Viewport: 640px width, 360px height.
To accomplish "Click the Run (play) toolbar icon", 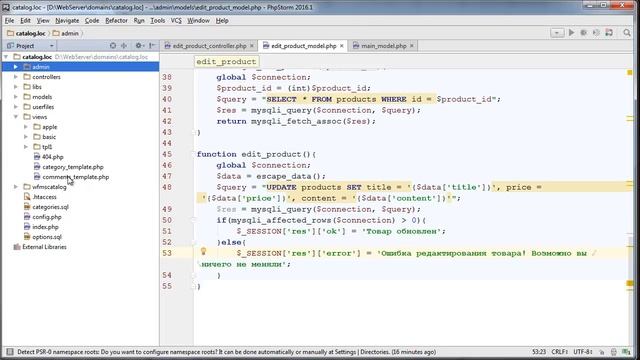I will tap(571, 33).
